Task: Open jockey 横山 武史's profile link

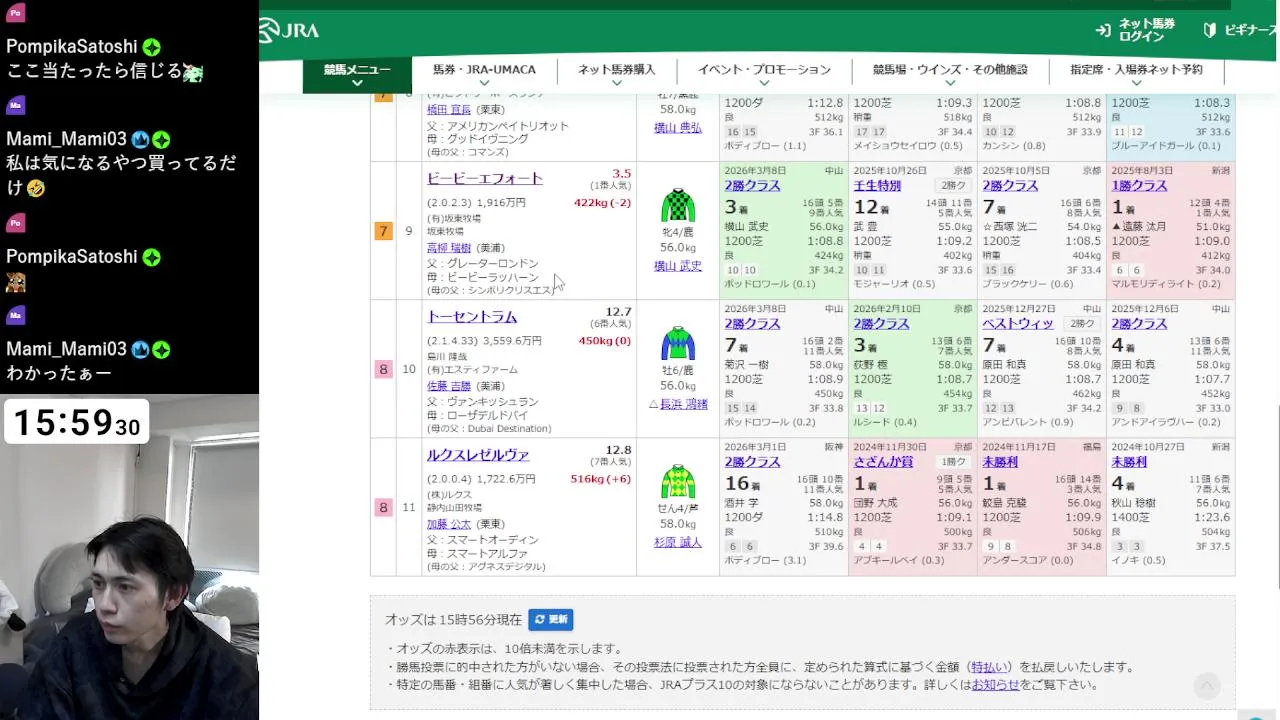Action: [x=678, y=266]
